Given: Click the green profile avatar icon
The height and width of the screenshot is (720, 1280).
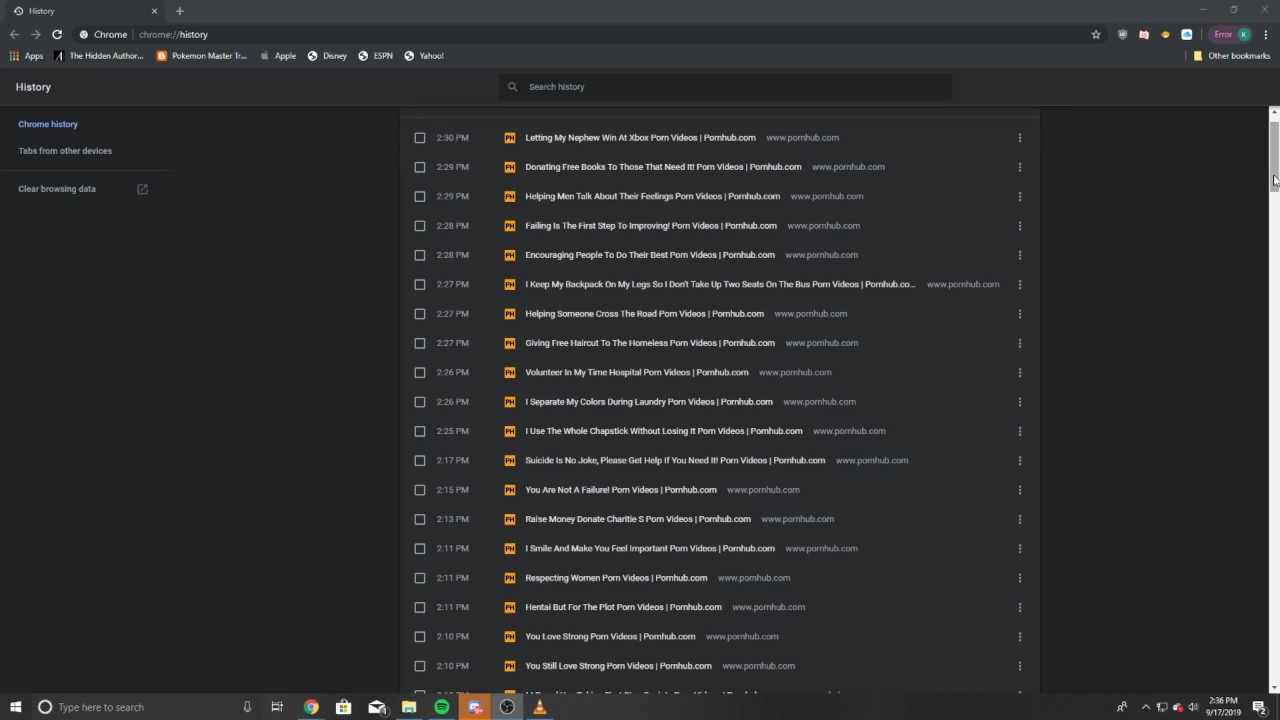Looking at the screenshot, I should 1244,34.
